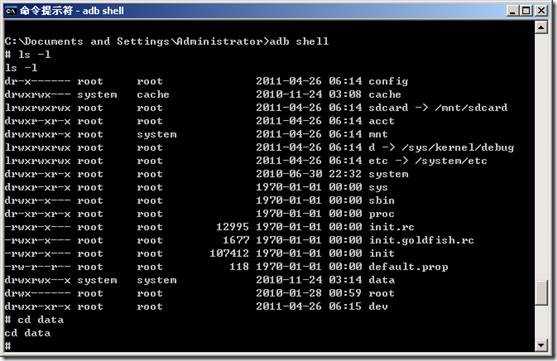The width and height of the screenshot is (557, 361).
Task: Select the 'system' directory name dated 2010-06-30
Action: (x=388, y=174)
